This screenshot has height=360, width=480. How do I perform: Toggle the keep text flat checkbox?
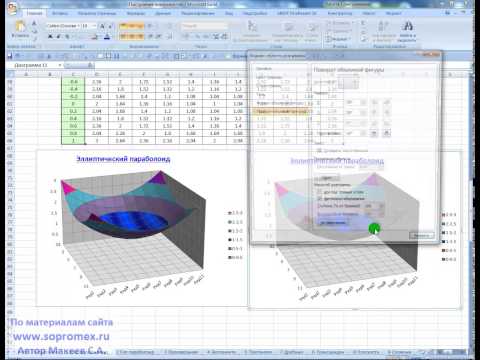pos(319,151)
